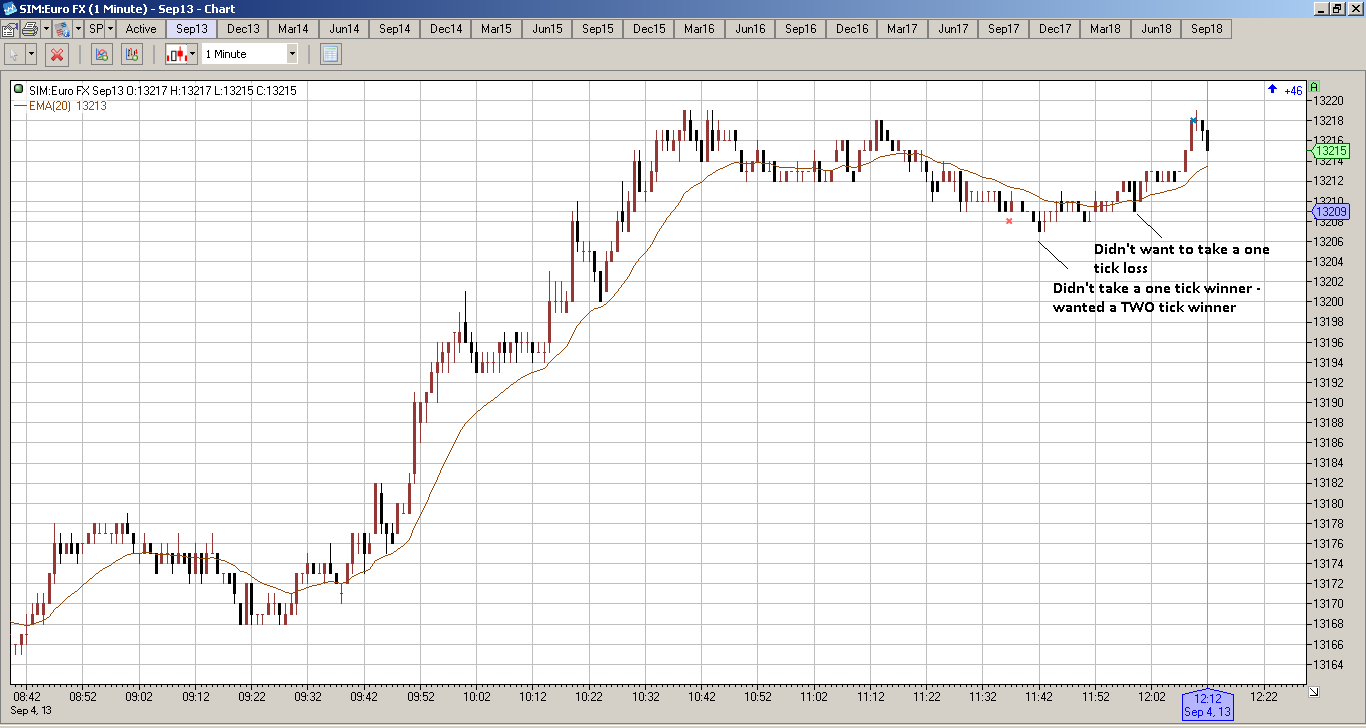This screenshot has height=728, width=1366.
Task: Switch to the Sep16 contract
Action: tap(801, 29)
